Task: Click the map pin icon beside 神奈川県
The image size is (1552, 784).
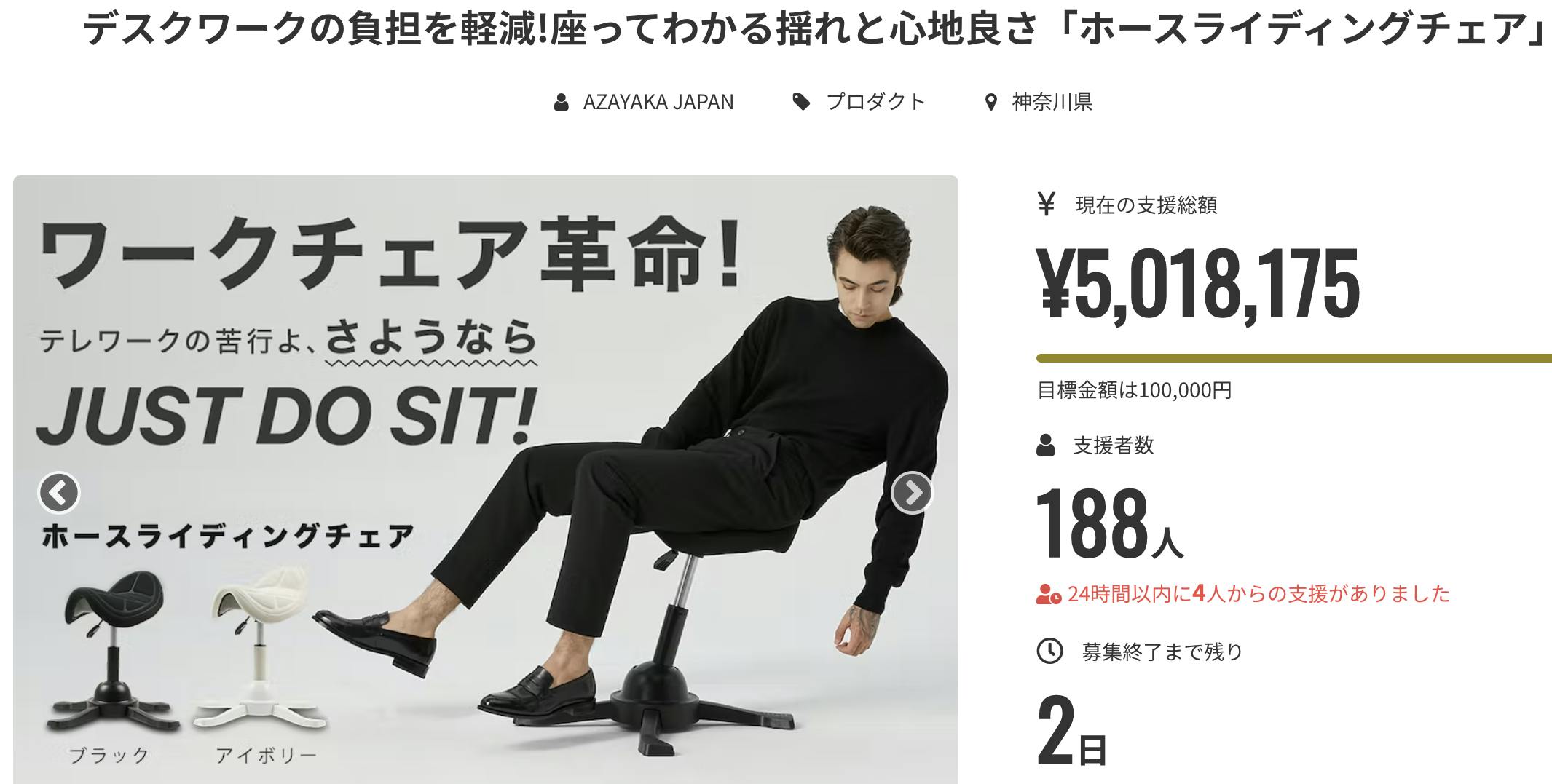Action: (x=990, y=102)
